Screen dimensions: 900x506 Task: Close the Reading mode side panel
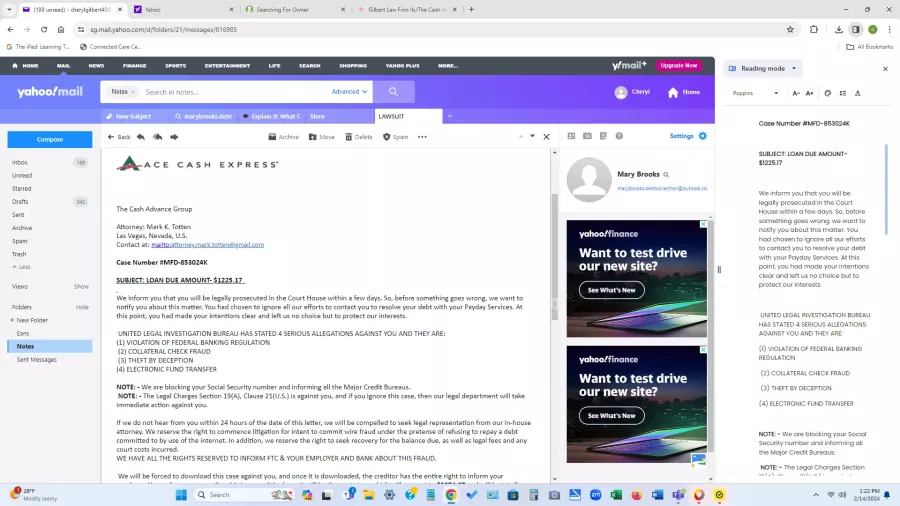pos(885,69)
